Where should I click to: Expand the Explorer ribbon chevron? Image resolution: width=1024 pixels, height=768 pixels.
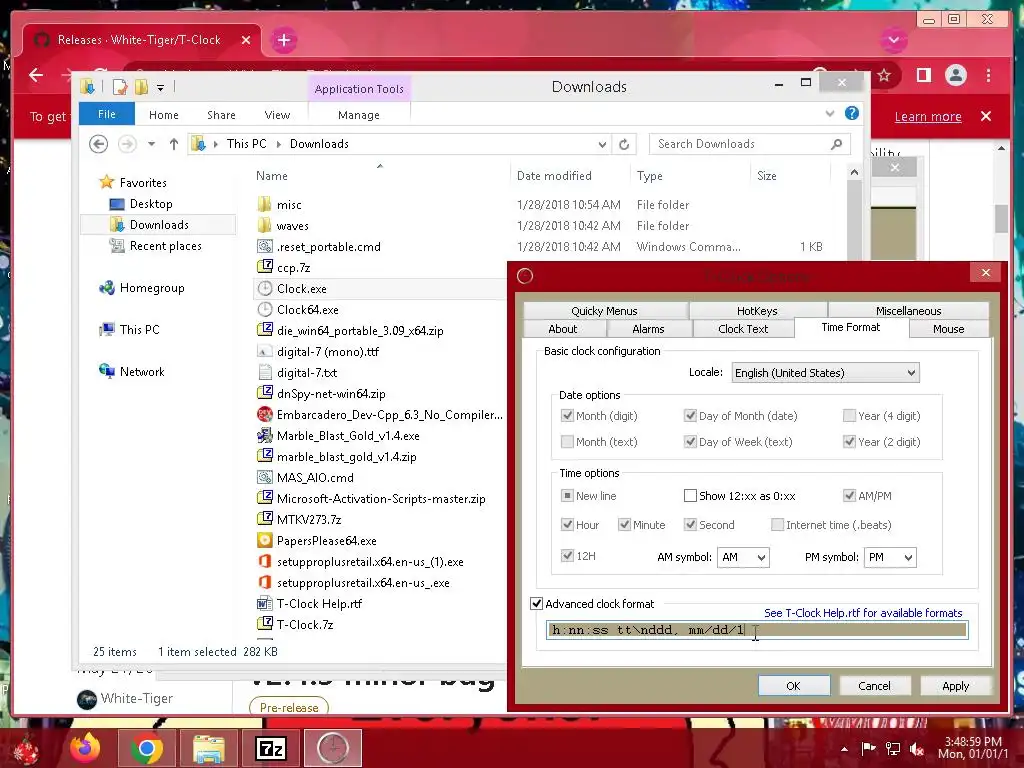pos(830,114)
